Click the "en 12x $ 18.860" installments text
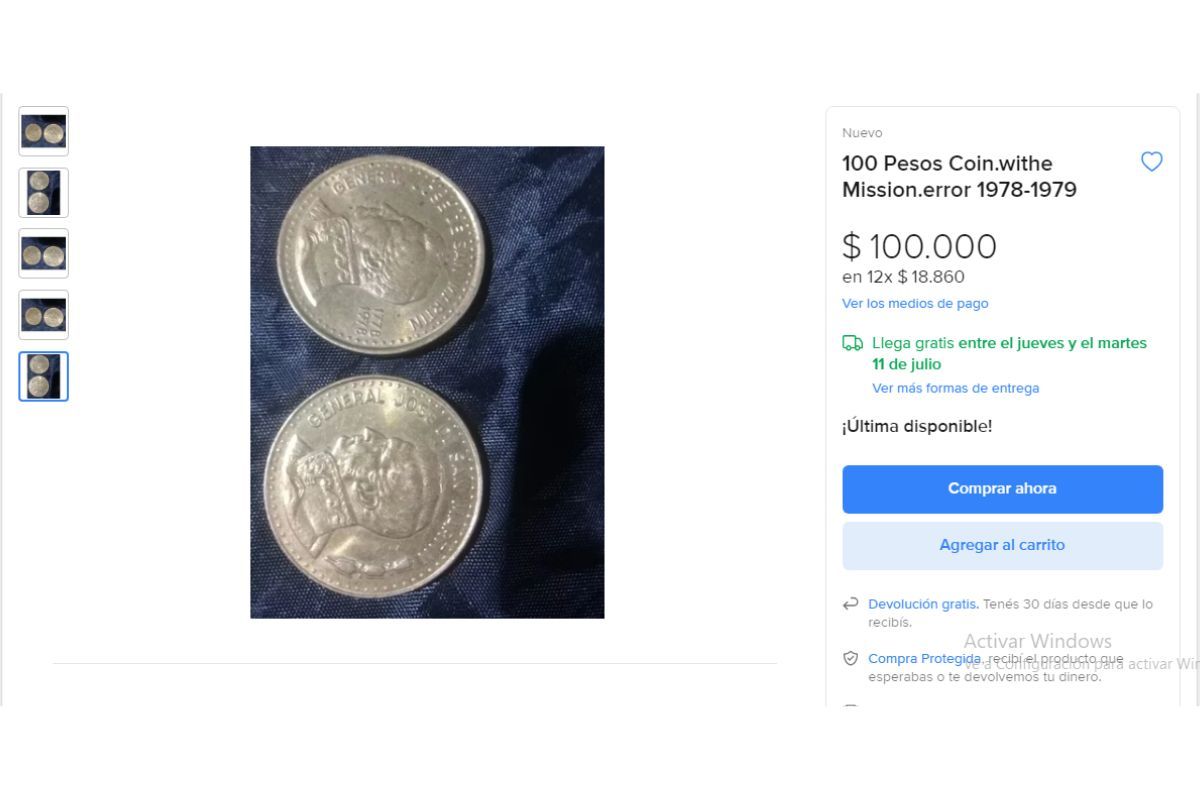 tap(903, 277)
